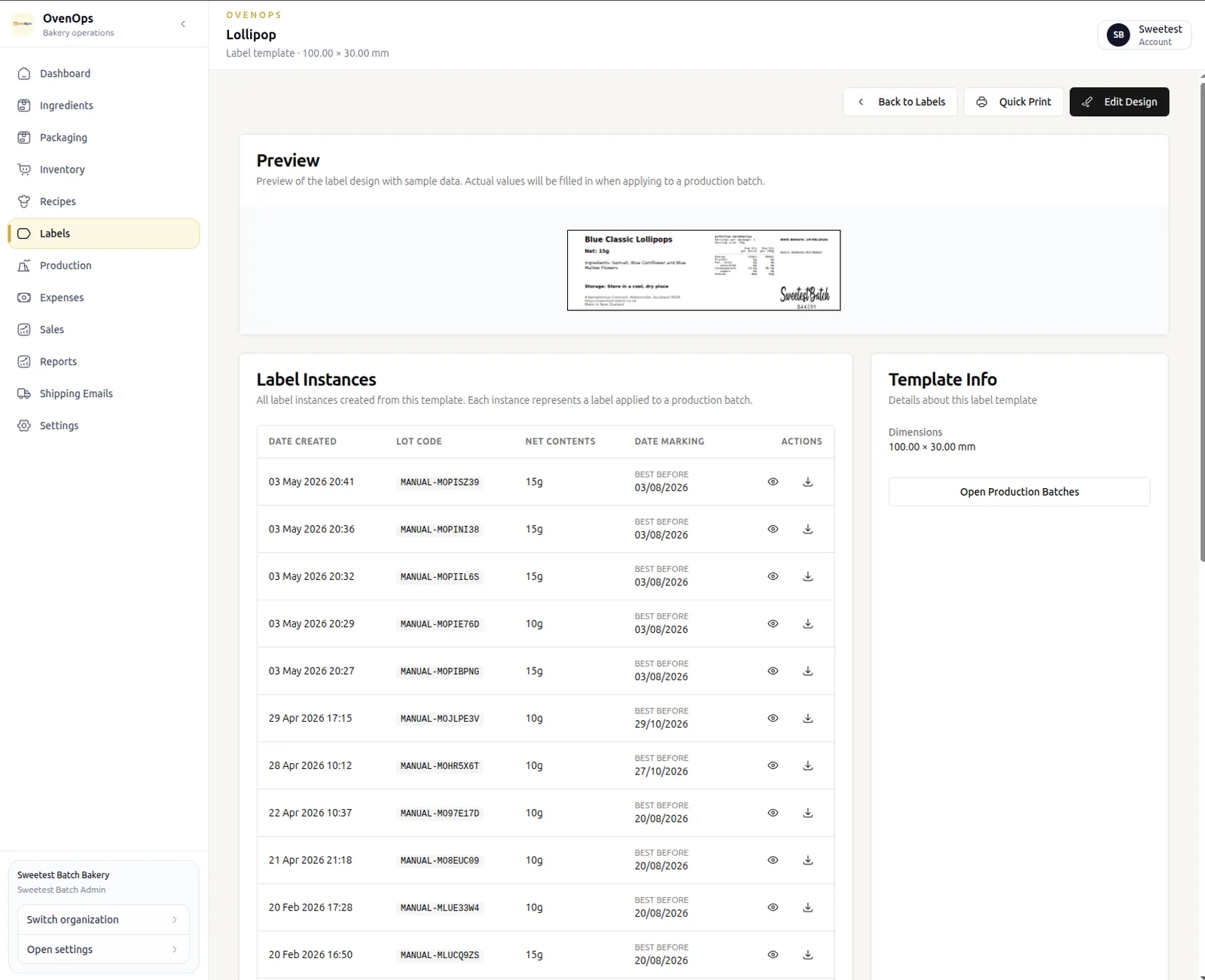View label instance MANUAL-MOPINI38
Viewport: 1205px width, 980px height.
773,530
